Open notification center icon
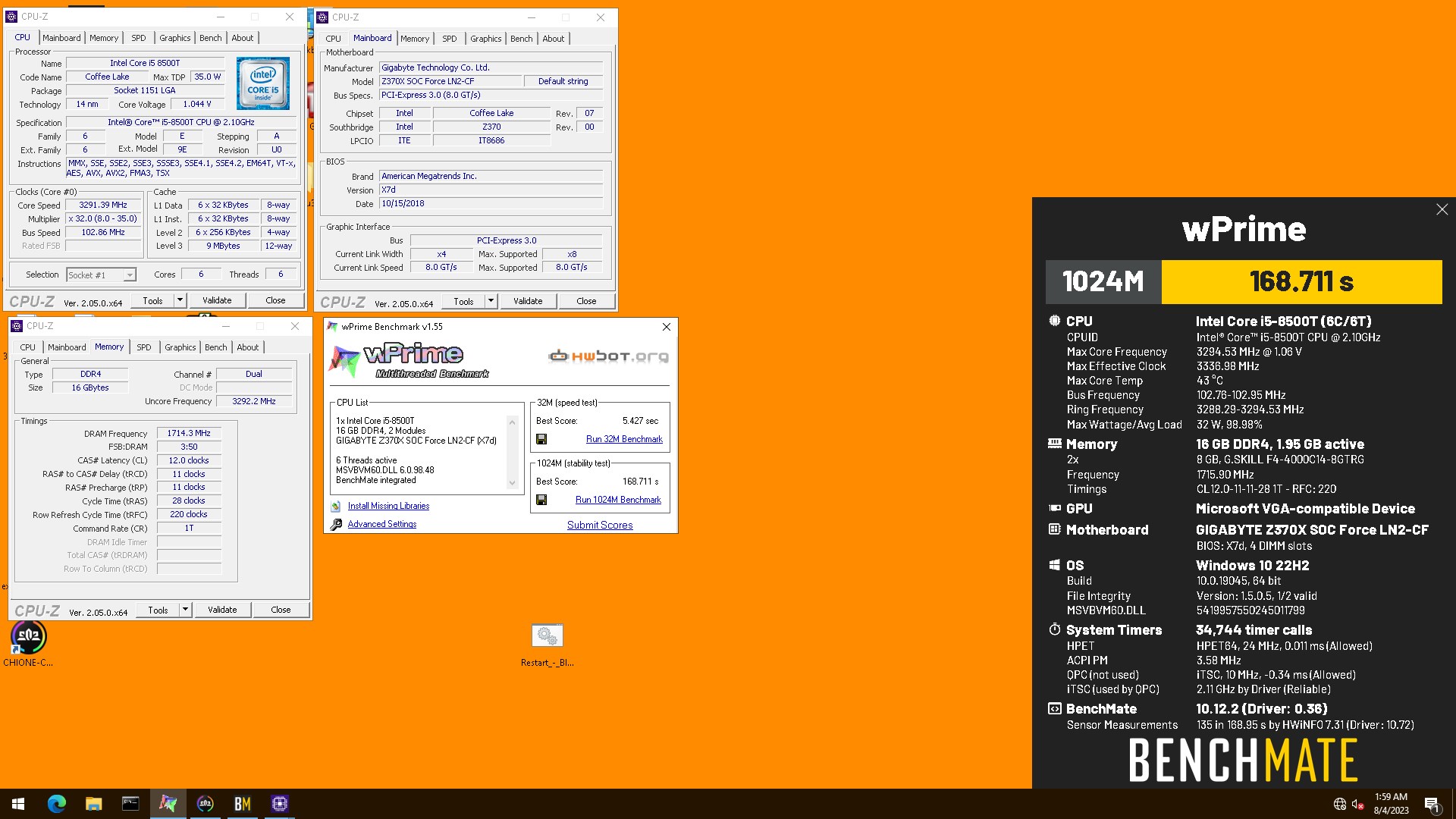1456x819 pixels. (1432, 804)
